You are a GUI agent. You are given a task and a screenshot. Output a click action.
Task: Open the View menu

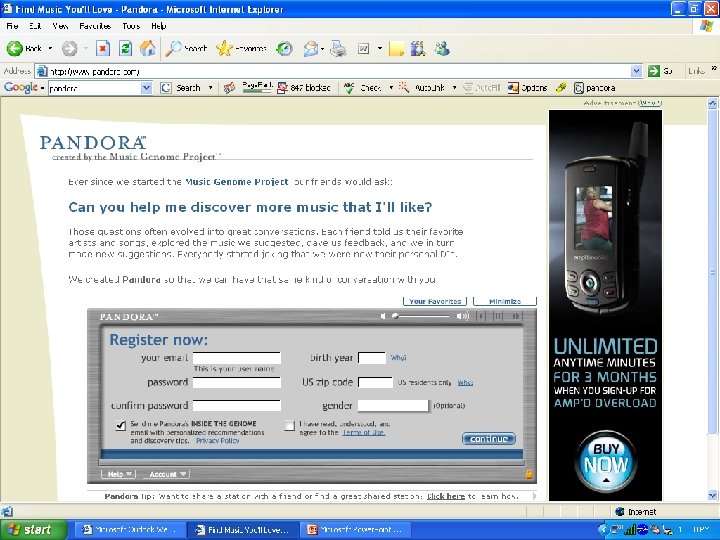[60, 26]
